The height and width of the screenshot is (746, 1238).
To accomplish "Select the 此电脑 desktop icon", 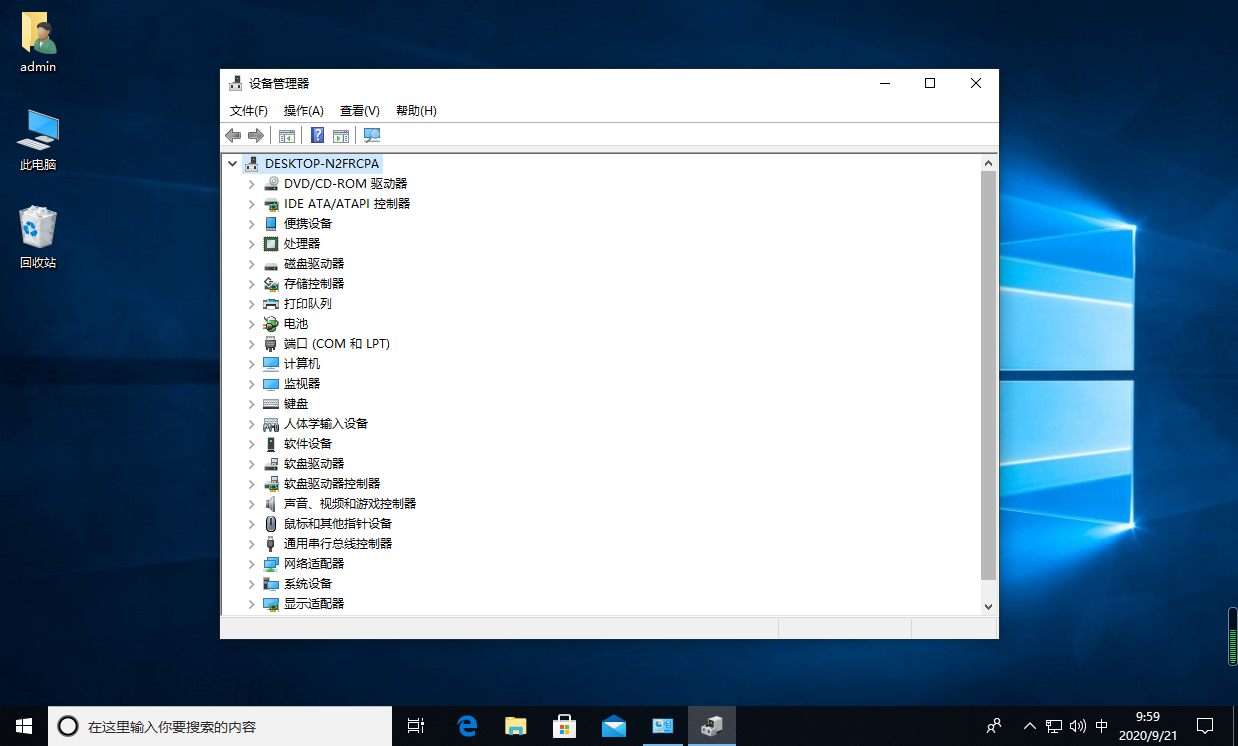I will 38,140.
